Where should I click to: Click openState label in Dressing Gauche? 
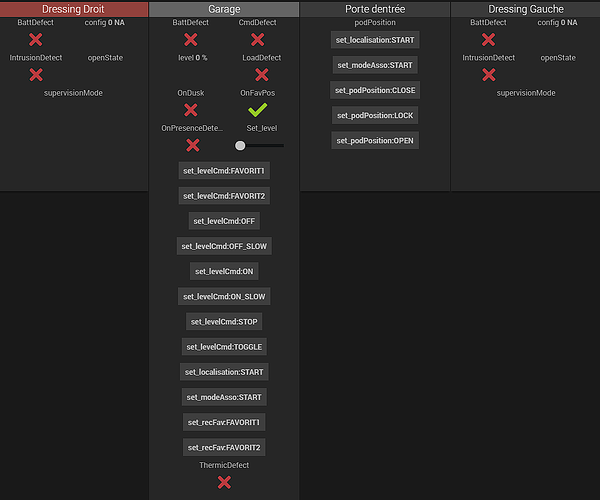[558, 58]
